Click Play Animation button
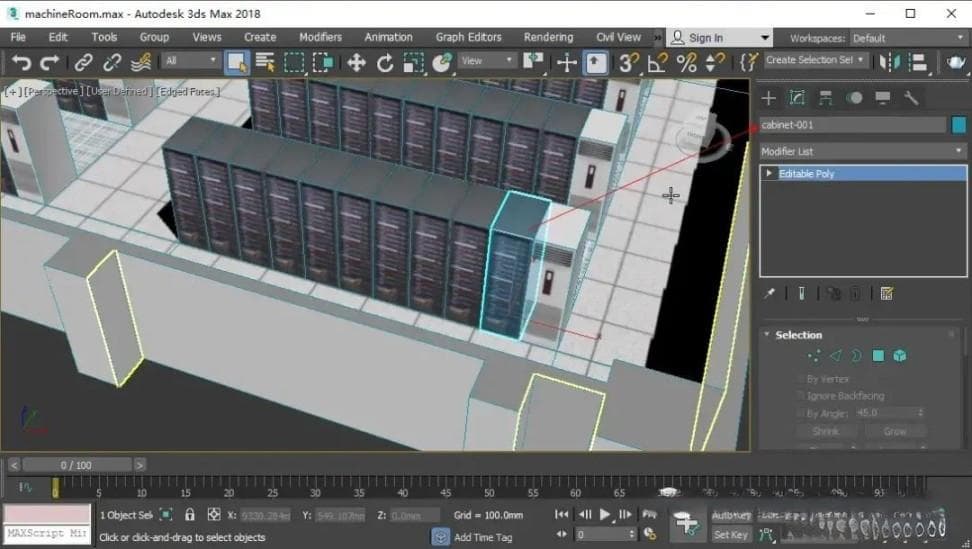Image resolution: width=972 pixels, height=549 pixels. [605, 514]
